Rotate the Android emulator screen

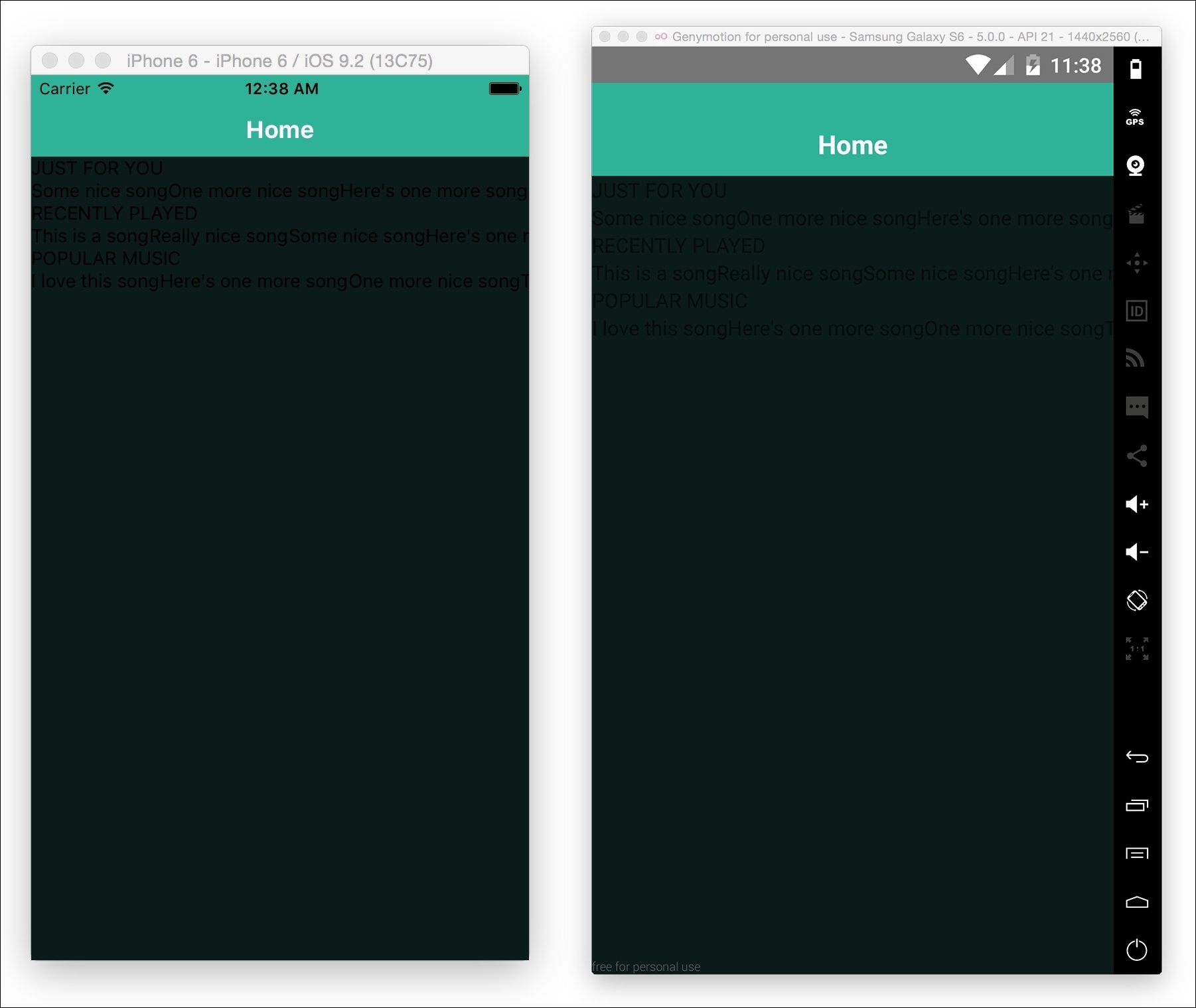coord(1136,601)
